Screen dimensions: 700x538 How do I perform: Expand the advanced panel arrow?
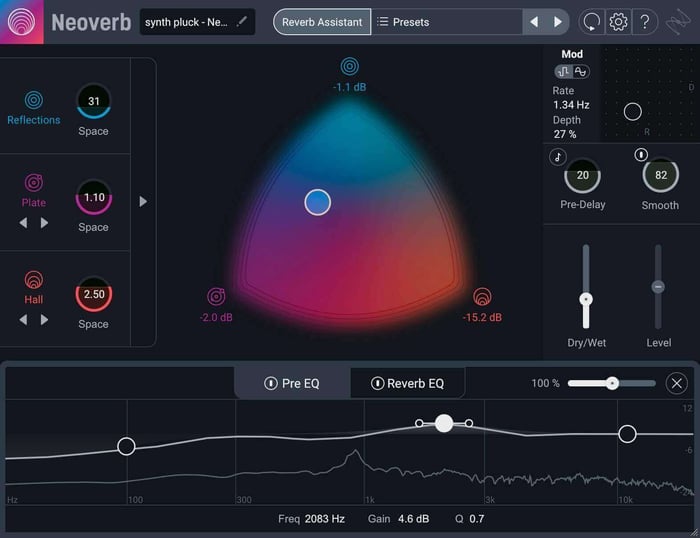tap(143, 201)
